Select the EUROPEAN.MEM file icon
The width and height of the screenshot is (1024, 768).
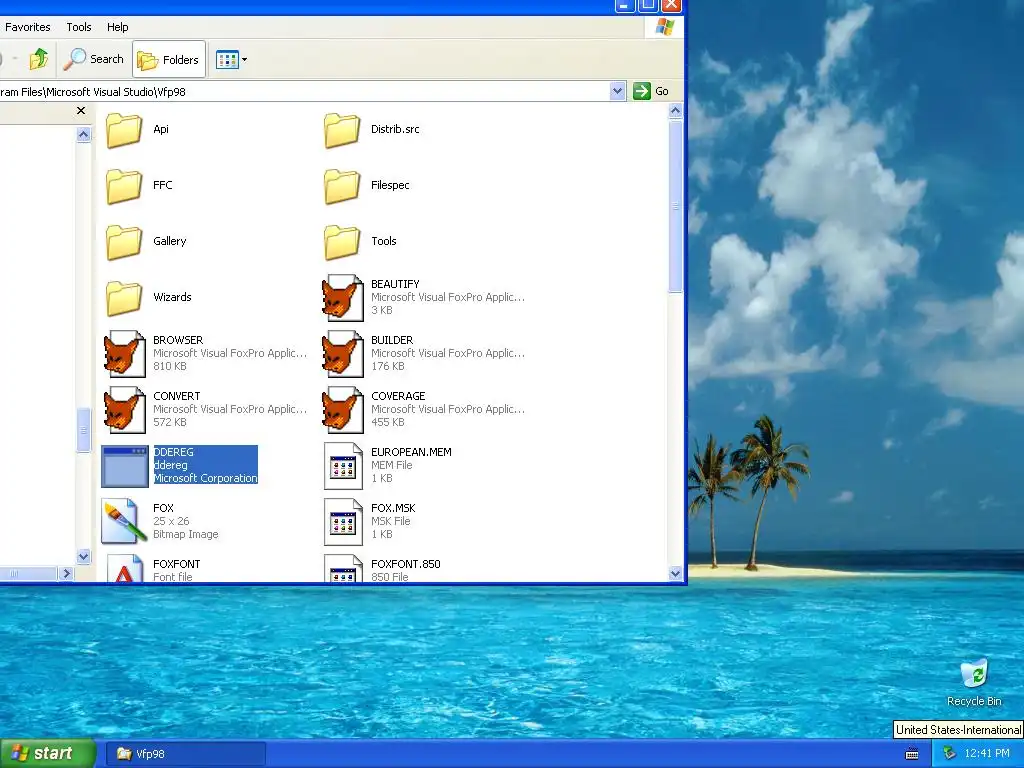pyautogui.click(x=343, y=466)
